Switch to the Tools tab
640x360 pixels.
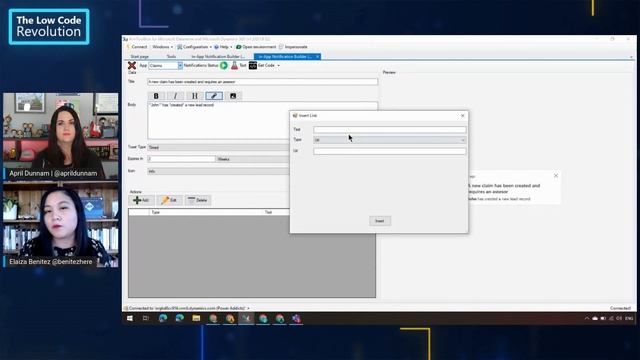tap(171, 57)
